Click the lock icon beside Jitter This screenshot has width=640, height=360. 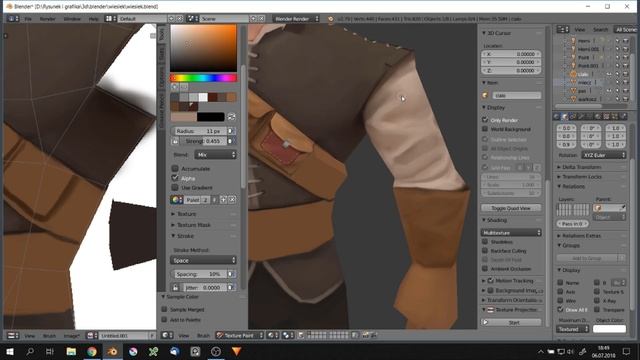(x=176, y=287)
